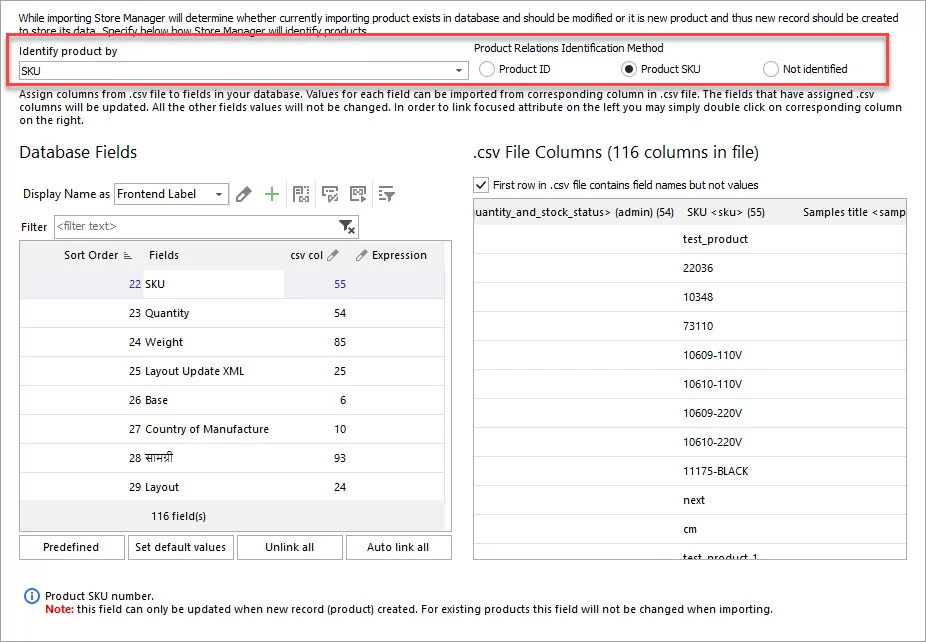Click csv col value 93 in सामग्री row
The width and height of the screenshot is (926, 642).
(x=340, y=458)
